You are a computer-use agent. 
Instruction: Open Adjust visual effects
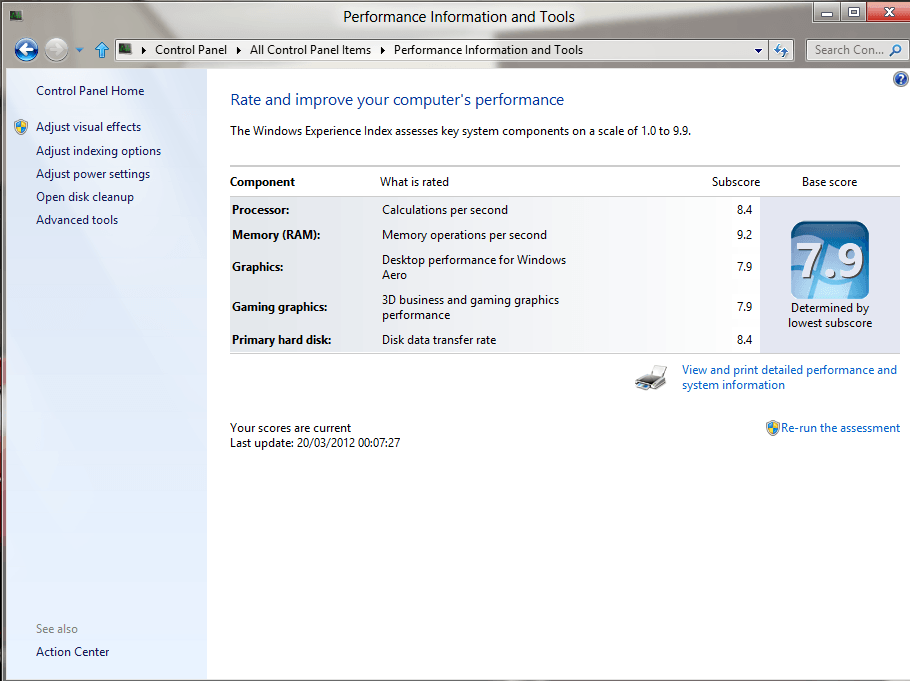[x=88, y=127]
